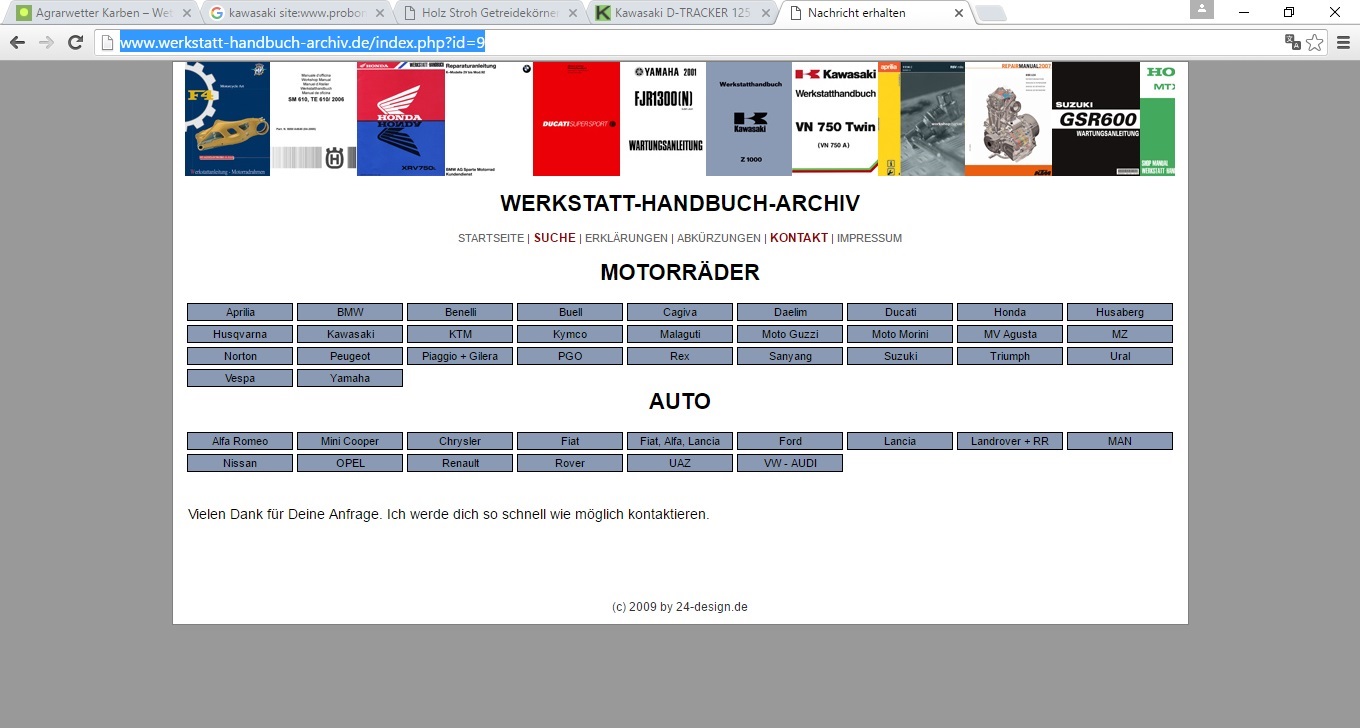The width and height of the screenshot is (1360, 728).
Task: Click the Suzuki GSR600 manual cover
Action: point(1096,119)
